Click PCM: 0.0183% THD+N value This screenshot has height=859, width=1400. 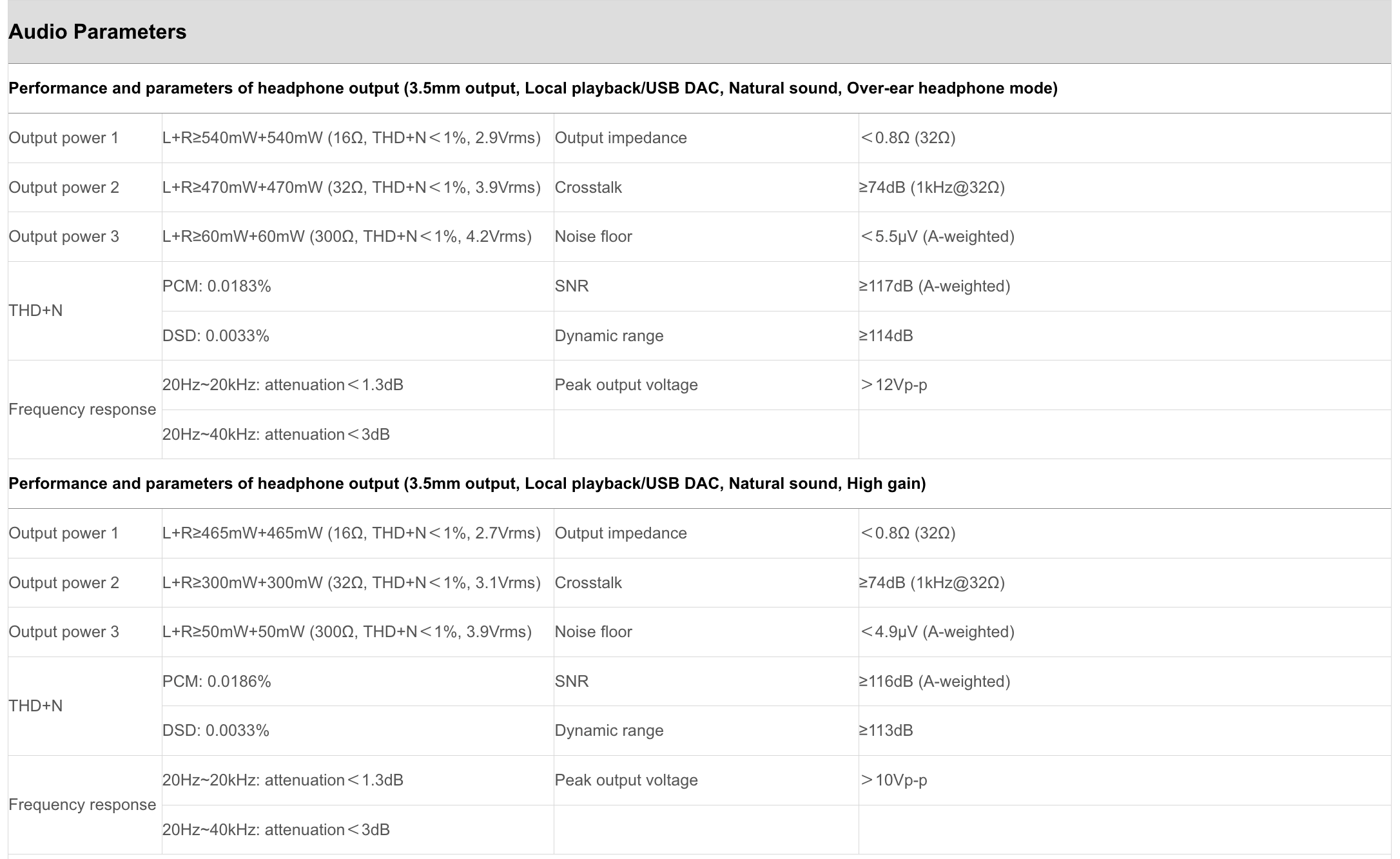pyautogui.click(x=217, y=286)
